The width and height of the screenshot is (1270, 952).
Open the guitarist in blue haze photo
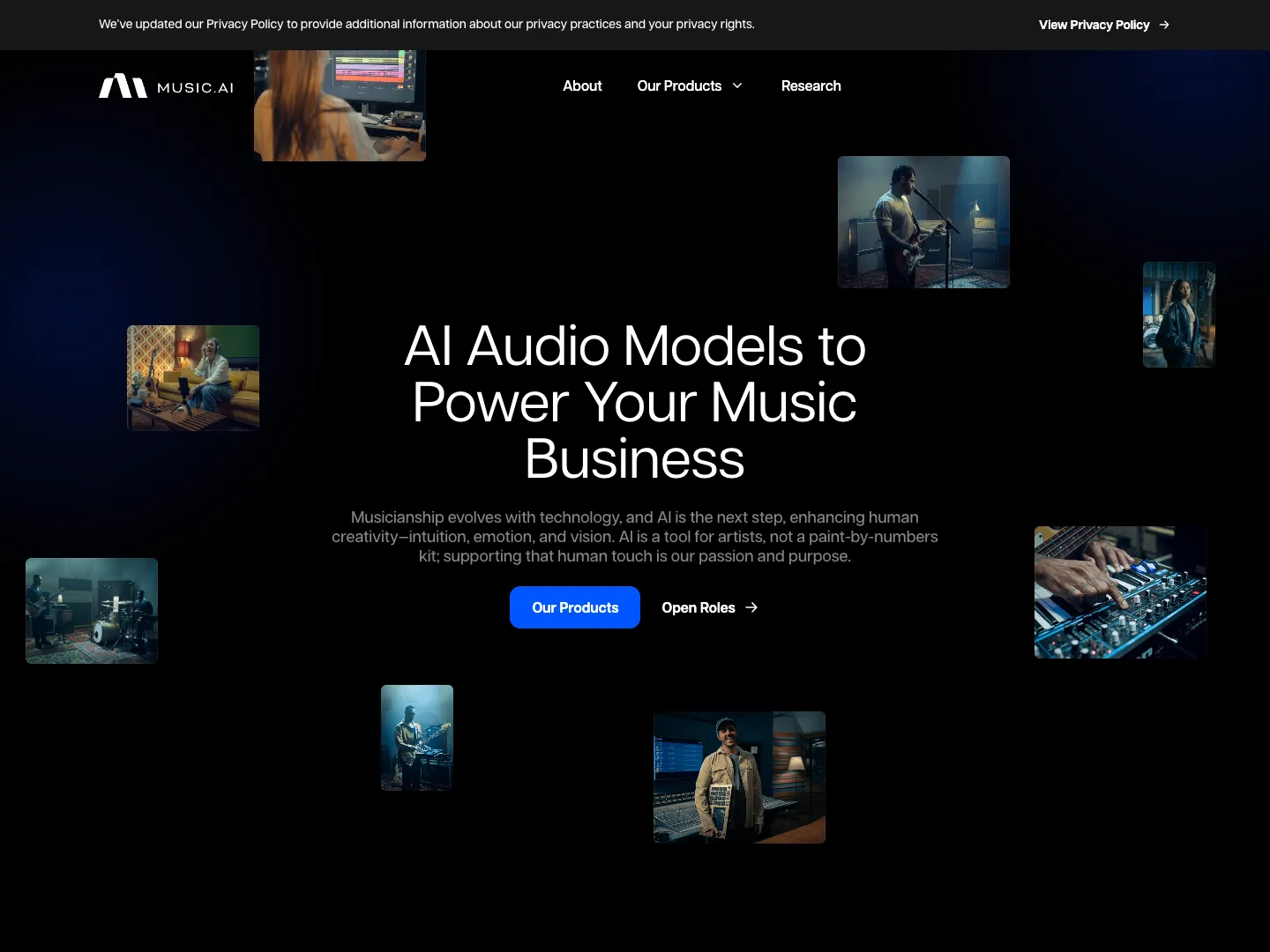click(417, 738)
